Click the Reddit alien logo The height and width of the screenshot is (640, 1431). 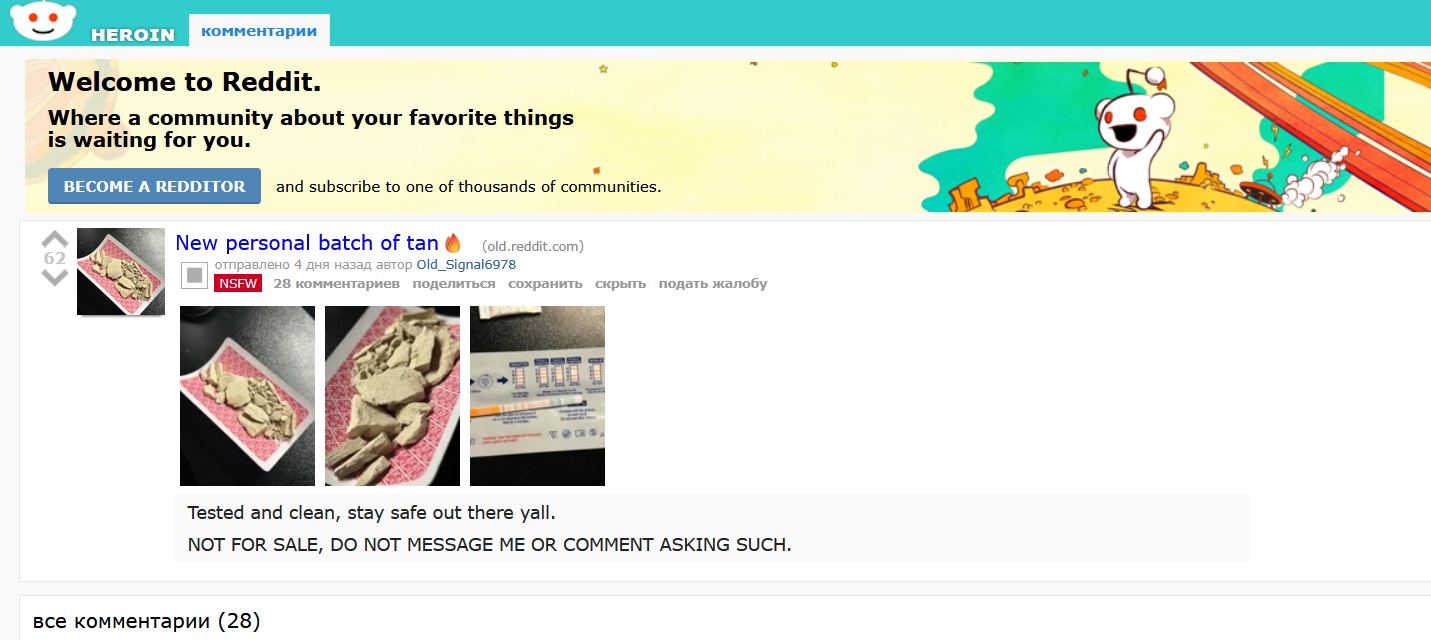43,21
